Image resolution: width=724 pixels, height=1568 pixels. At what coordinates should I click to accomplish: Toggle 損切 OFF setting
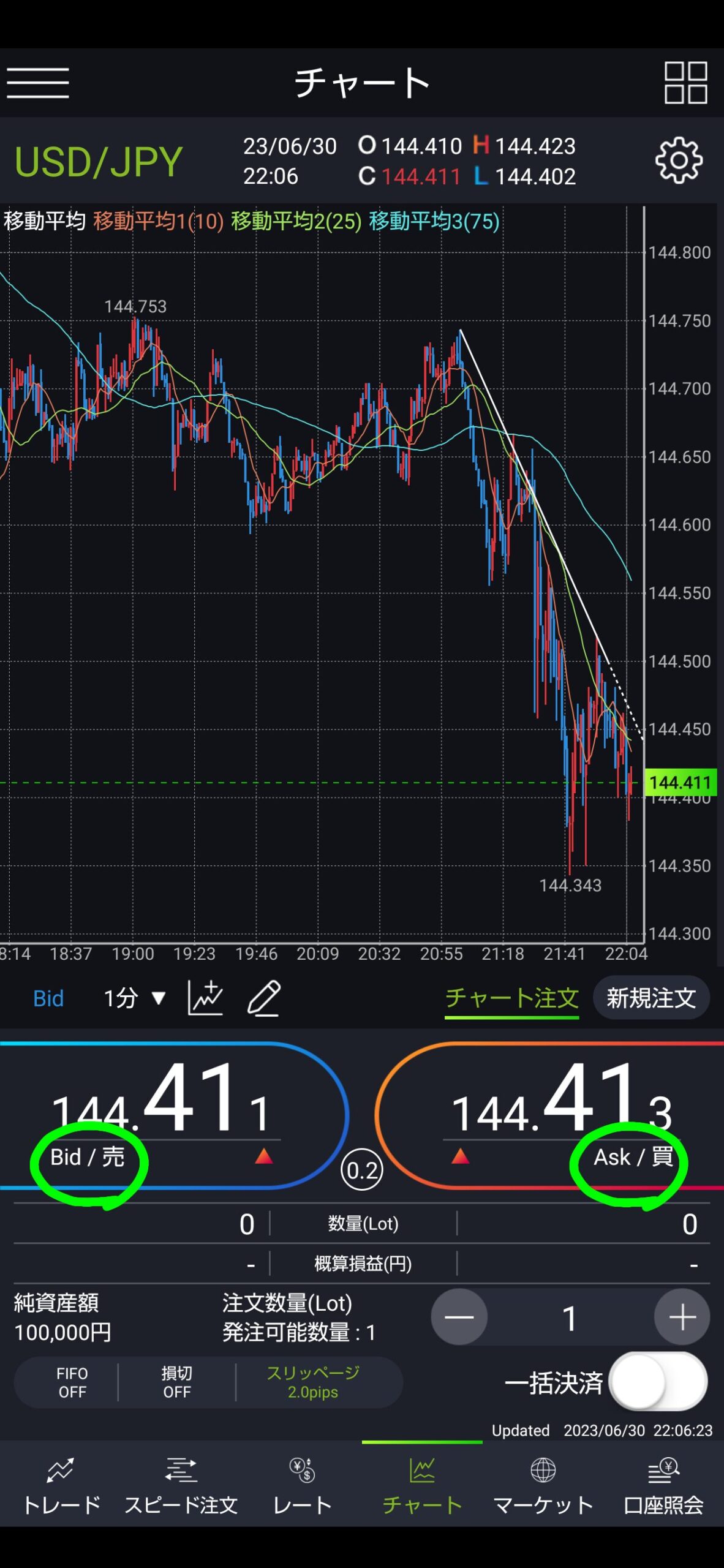pyautogui.click(x=177, y=1382)
